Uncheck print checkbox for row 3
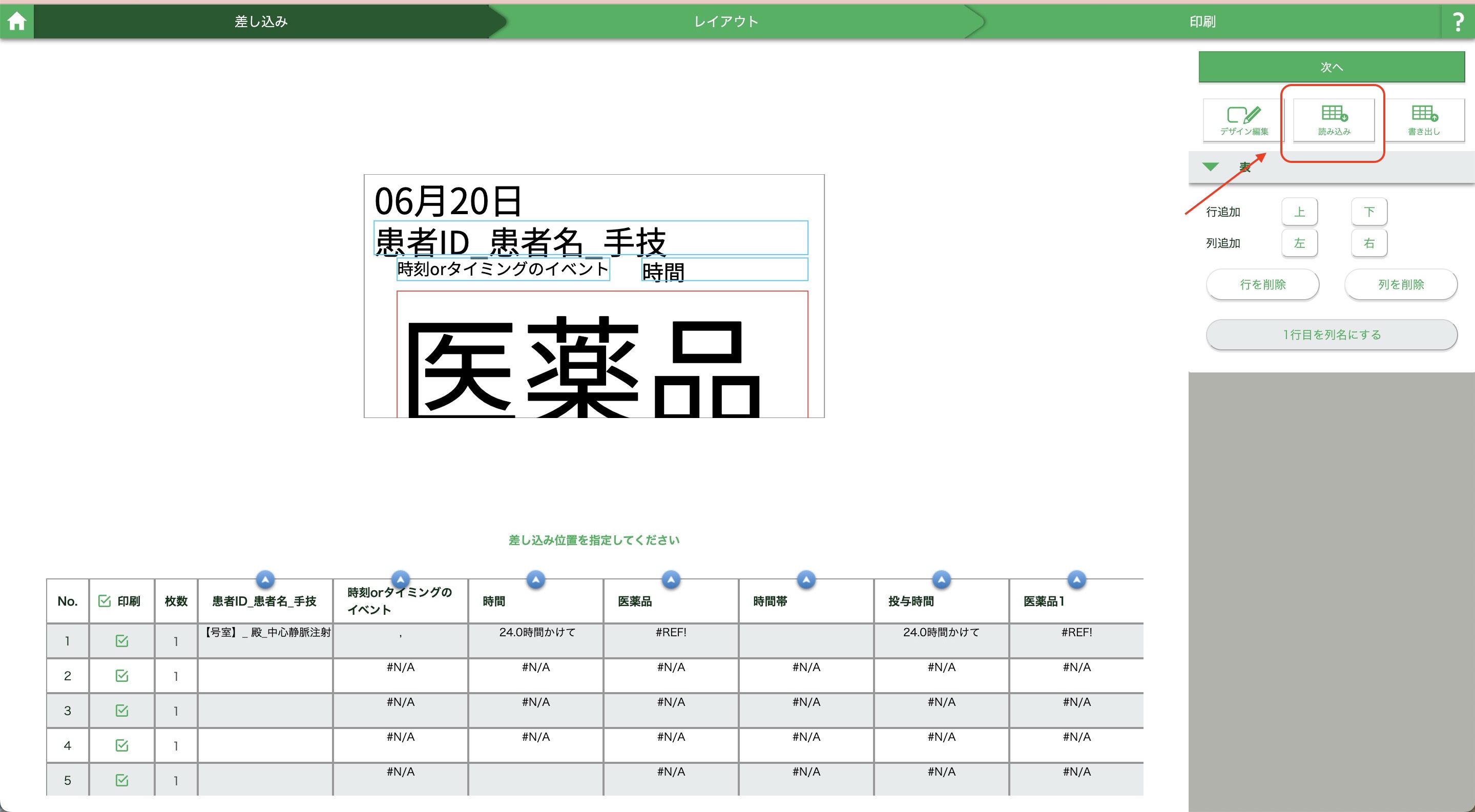The height and width of the screenshot is (812, 1475). point(121,711)
